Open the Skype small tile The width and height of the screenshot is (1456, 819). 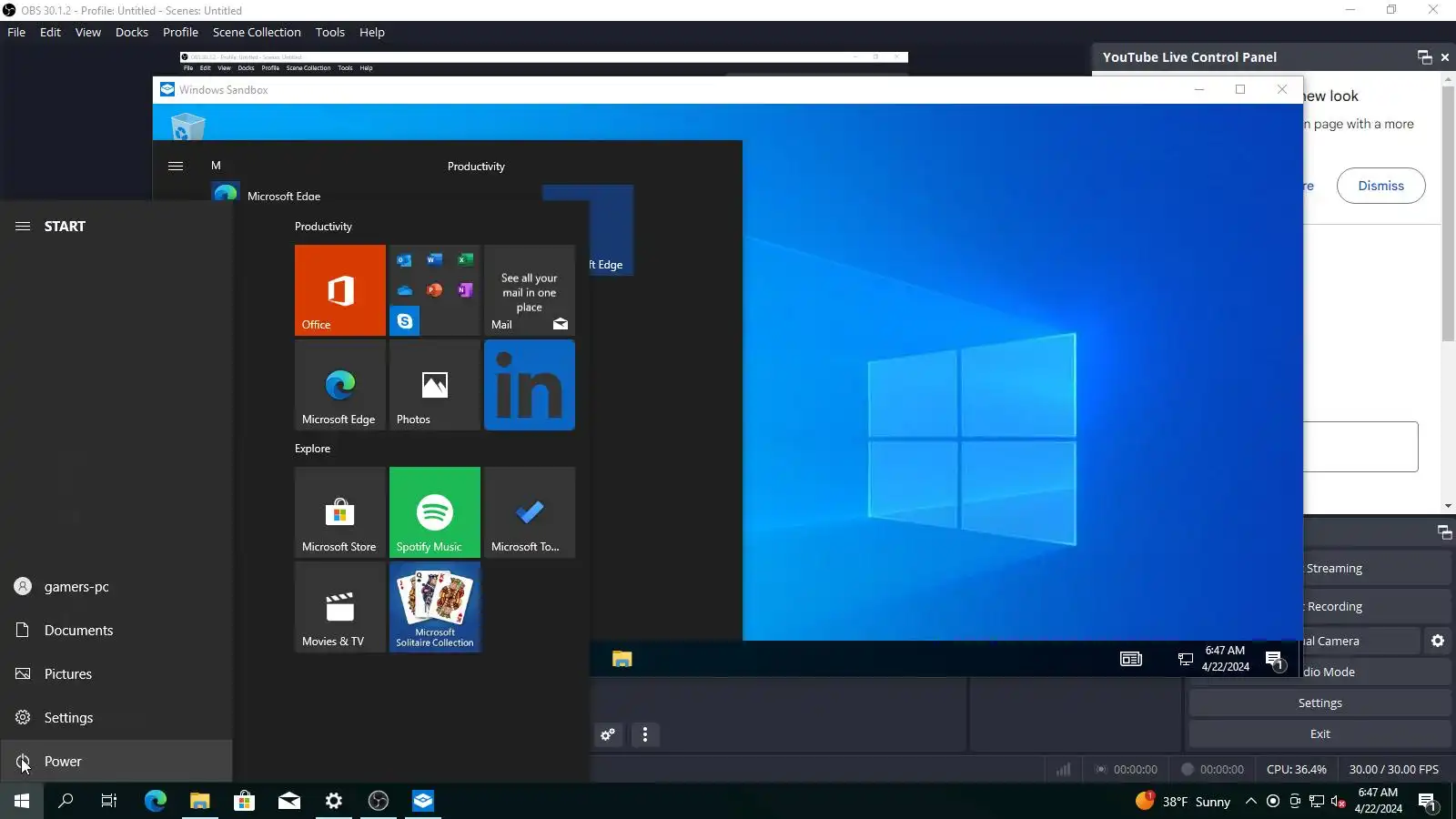405,321
